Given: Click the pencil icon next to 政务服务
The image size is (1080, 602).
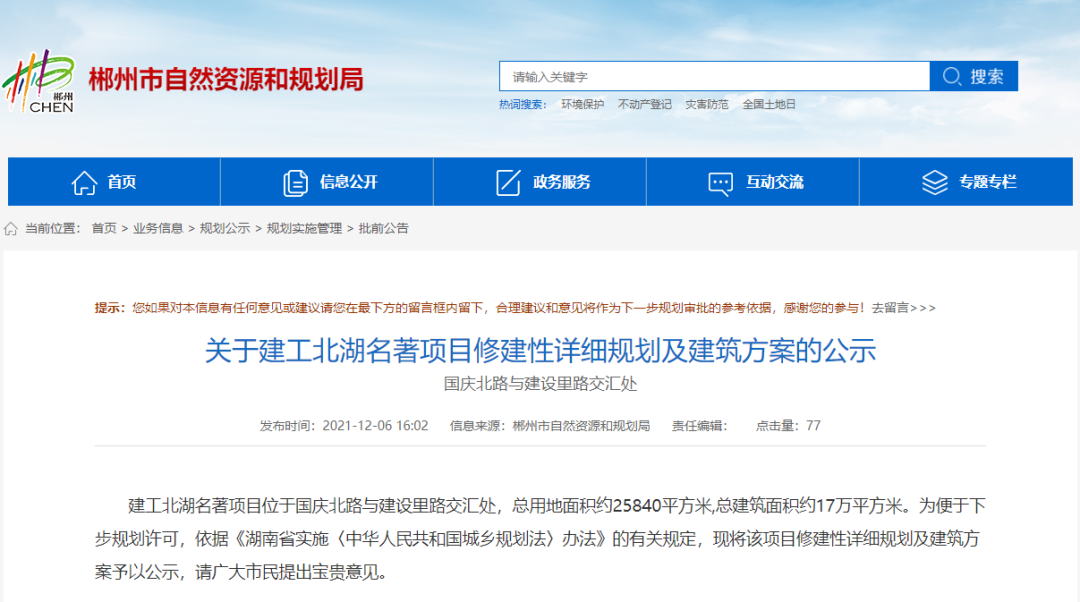Looking at the screenshot, I should (x=508, y=181).
